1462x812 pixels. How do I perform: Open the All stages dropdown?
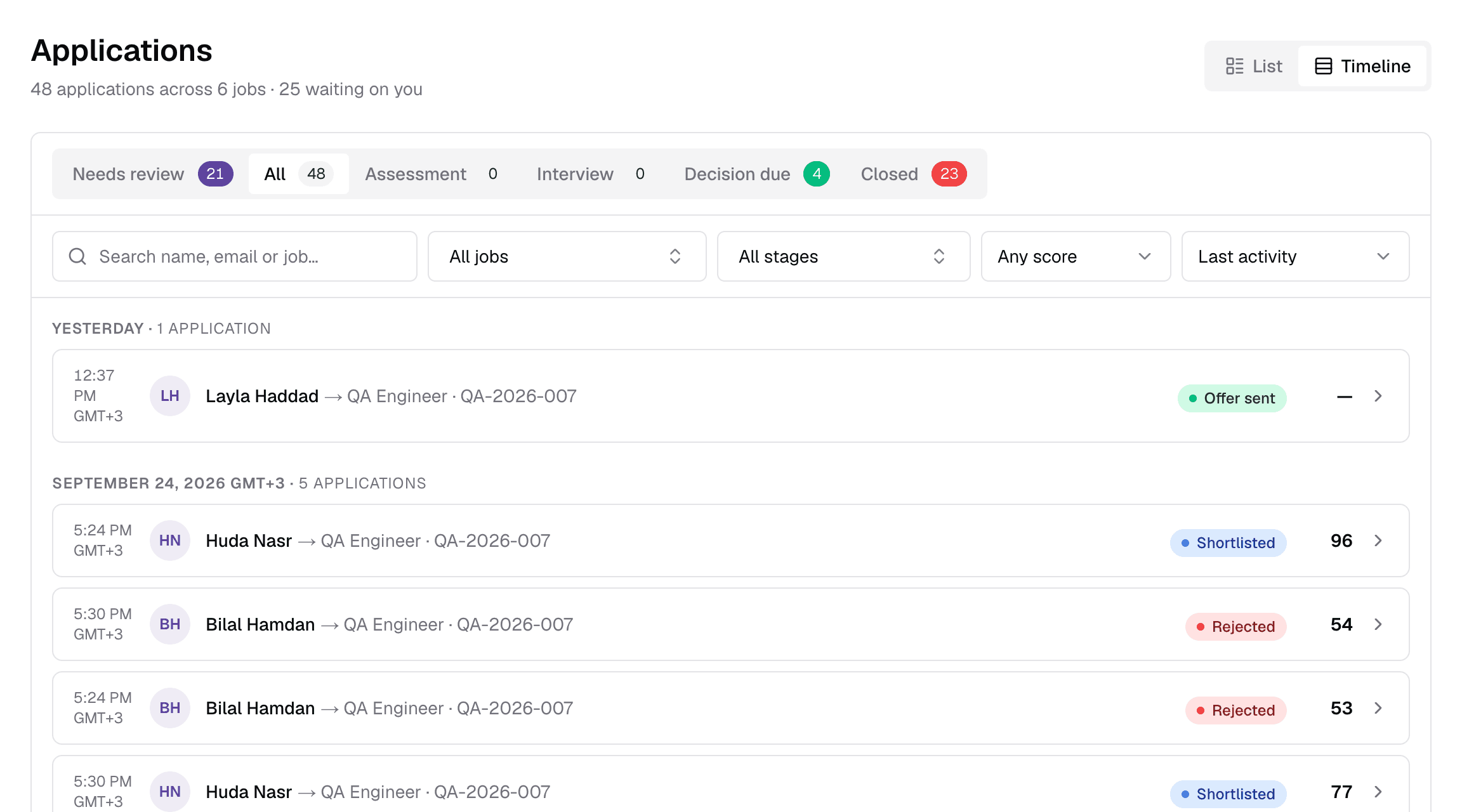click(843, 256)
